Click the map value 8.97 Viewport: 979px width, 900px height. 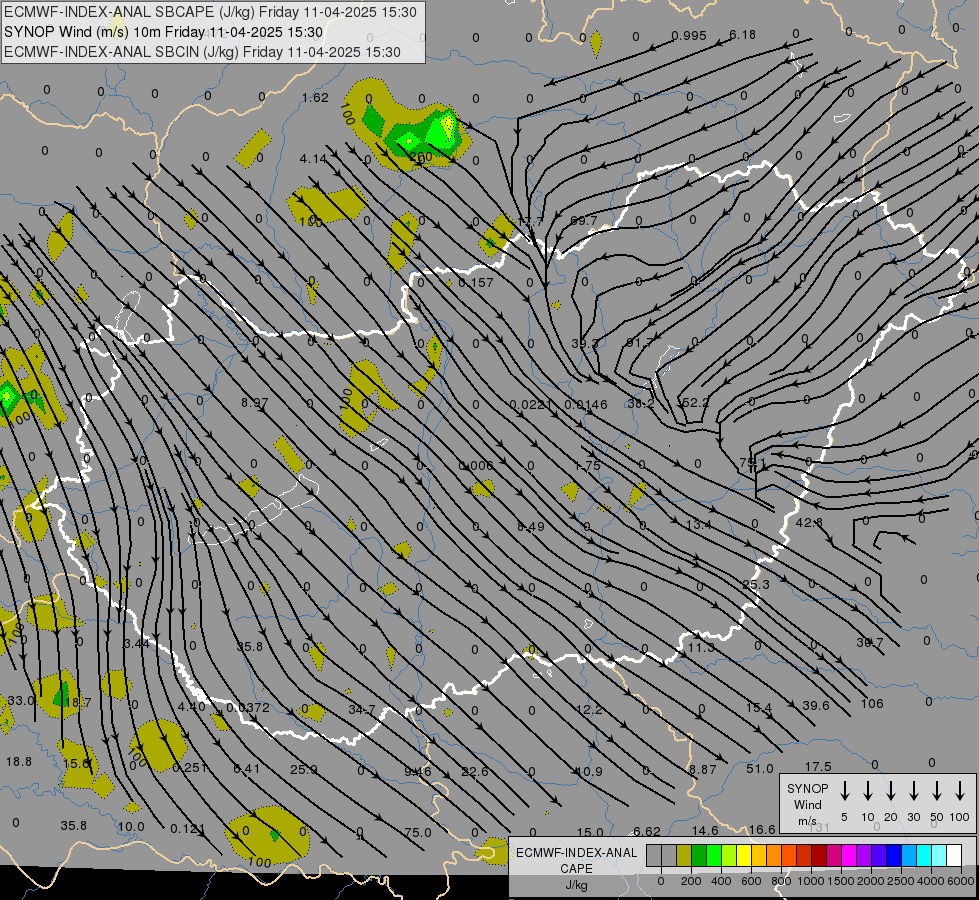tap(255, 403)
